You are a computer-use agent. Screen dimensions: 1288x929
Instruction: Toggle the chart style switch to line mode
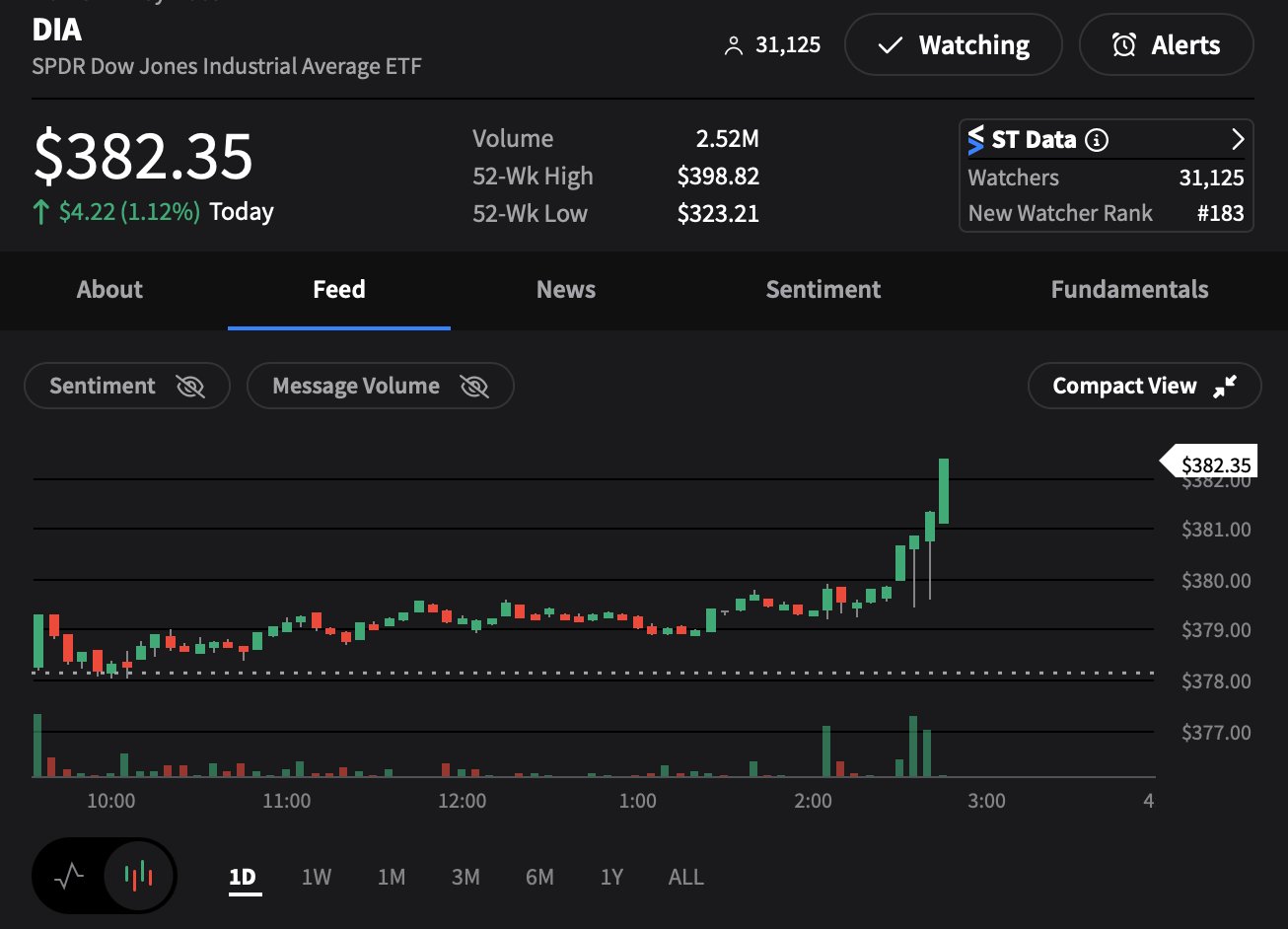coord(69,876)
